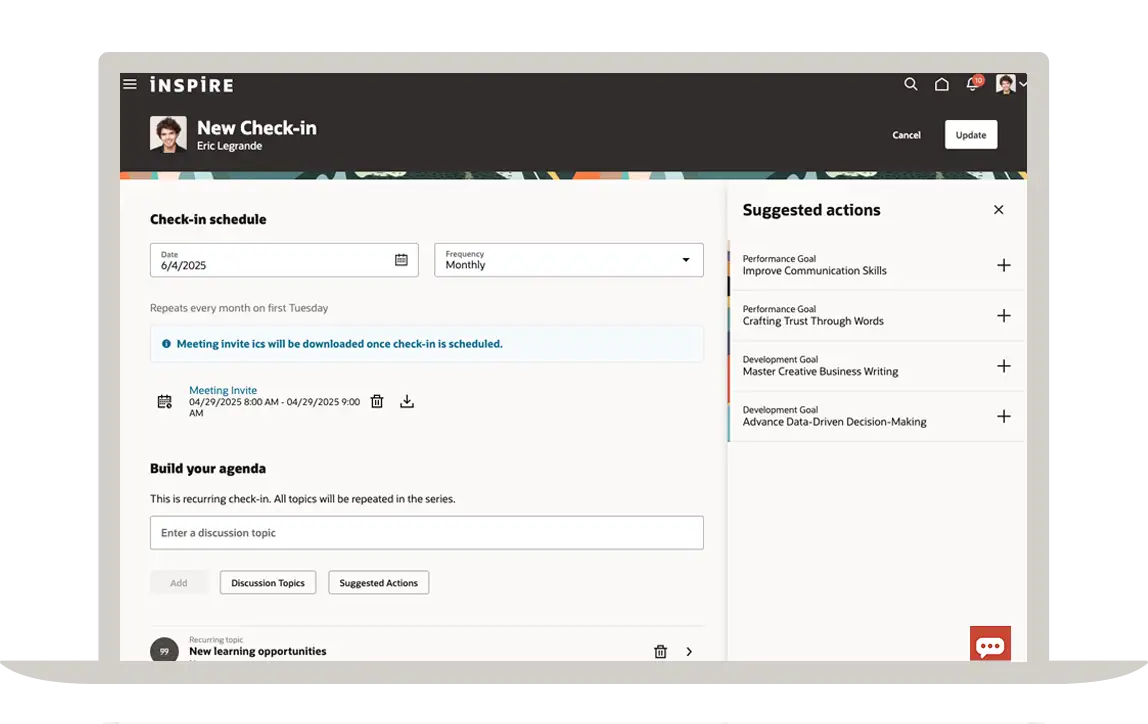This screenshot has height=724, width=1148.
Task: Open the notifications bell
Action: (x=972, y=85)
